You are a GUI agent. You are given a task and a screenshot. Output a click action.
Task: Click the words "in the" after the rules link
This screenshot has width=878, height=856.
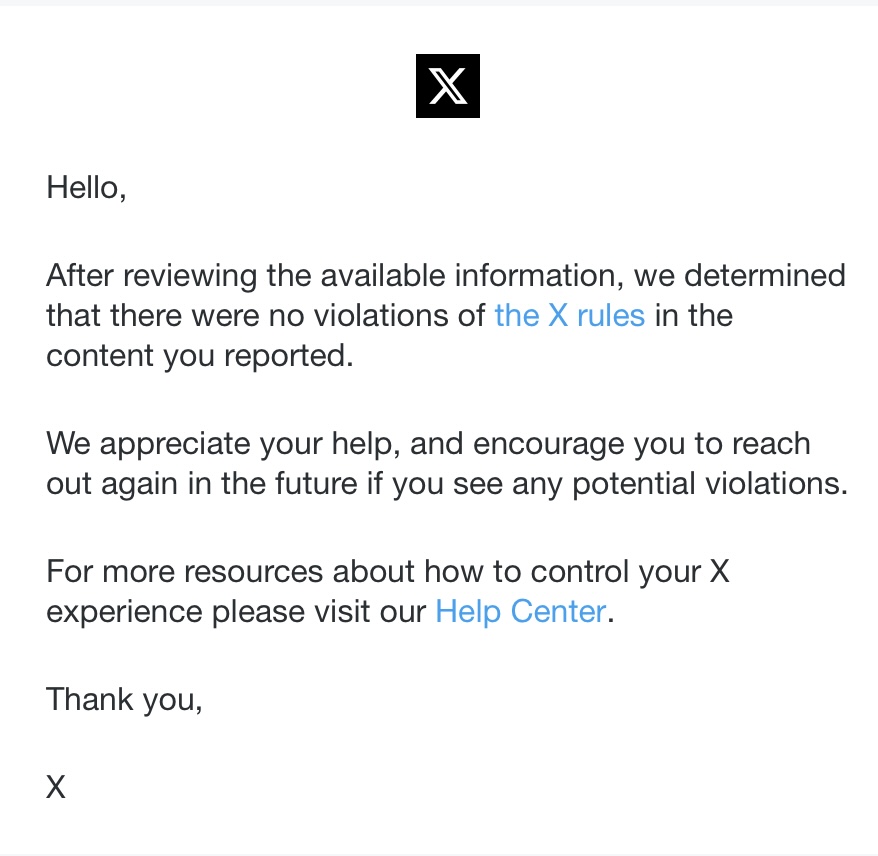point(694,316)
